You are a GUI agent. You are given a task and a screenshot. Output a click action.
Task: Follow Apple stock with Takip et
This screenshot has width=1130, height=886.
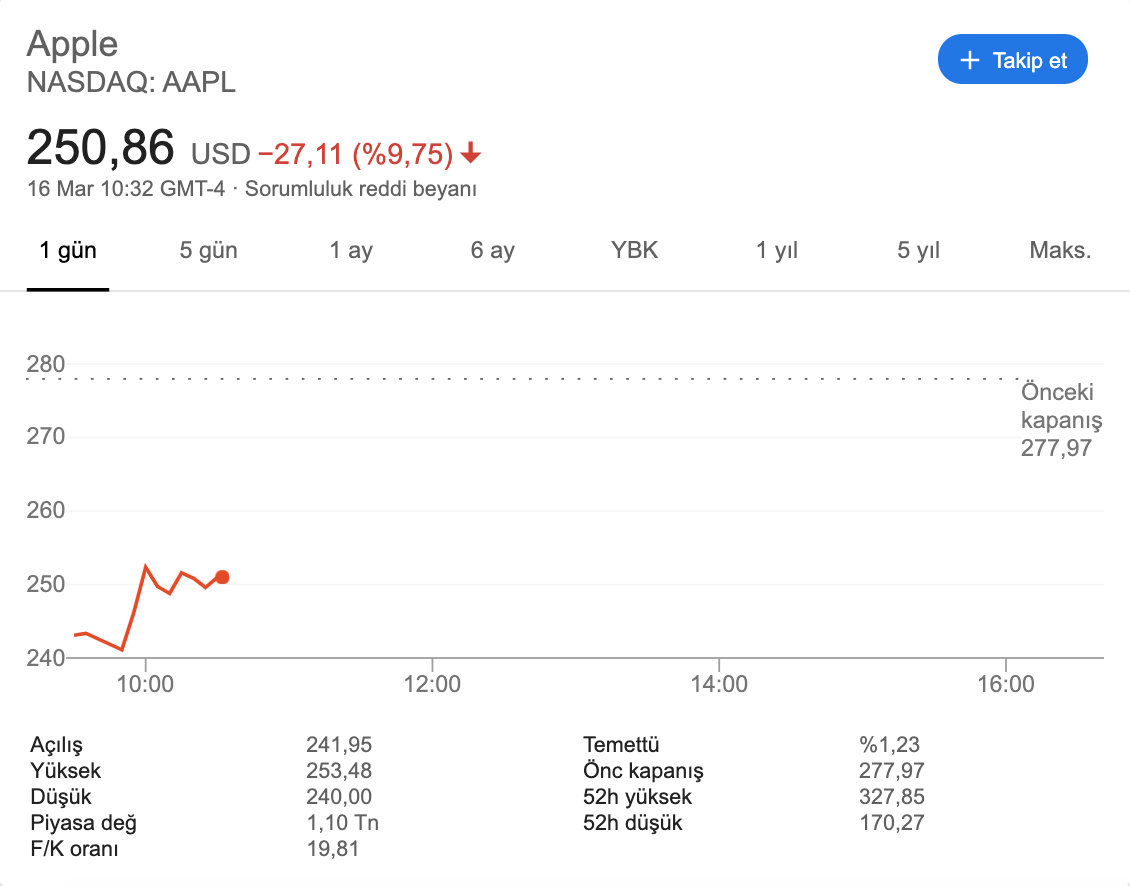[1013, 59]
